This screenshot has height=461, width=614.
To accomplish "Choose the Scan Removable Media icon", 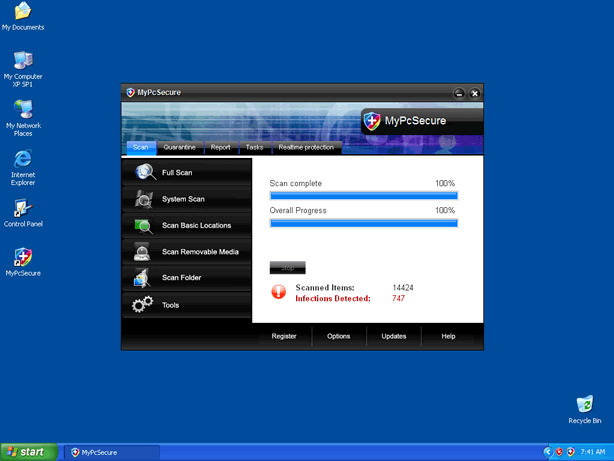I will pos(143,252).
